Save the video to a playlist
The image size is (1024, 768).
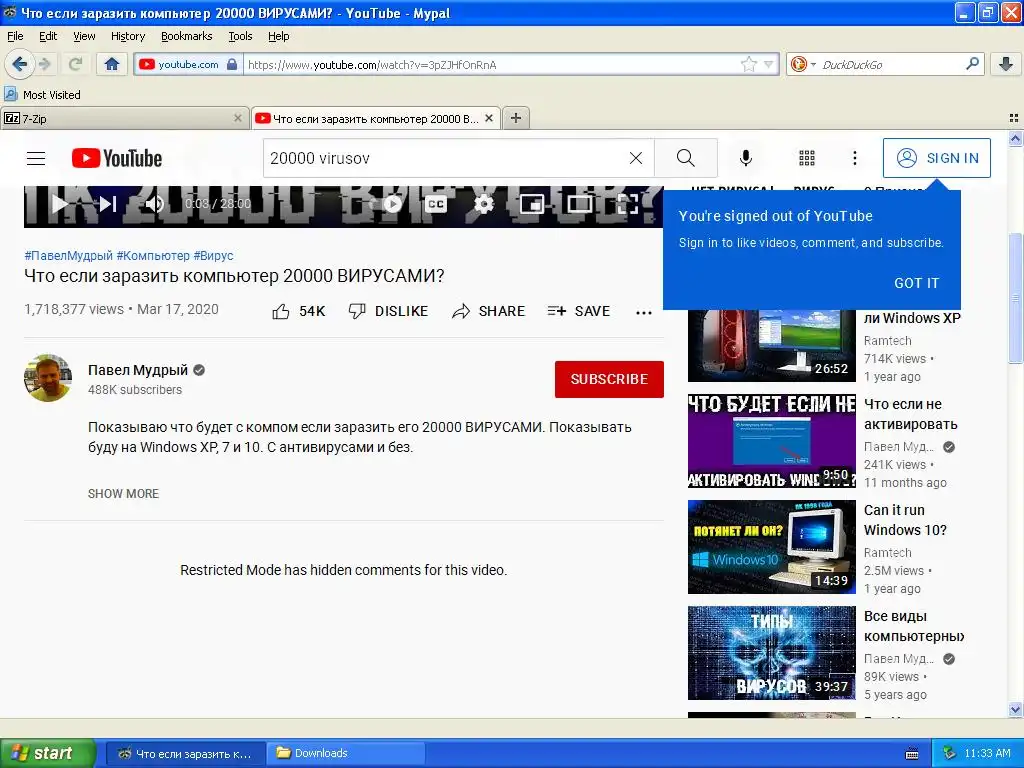coord(579,312)
